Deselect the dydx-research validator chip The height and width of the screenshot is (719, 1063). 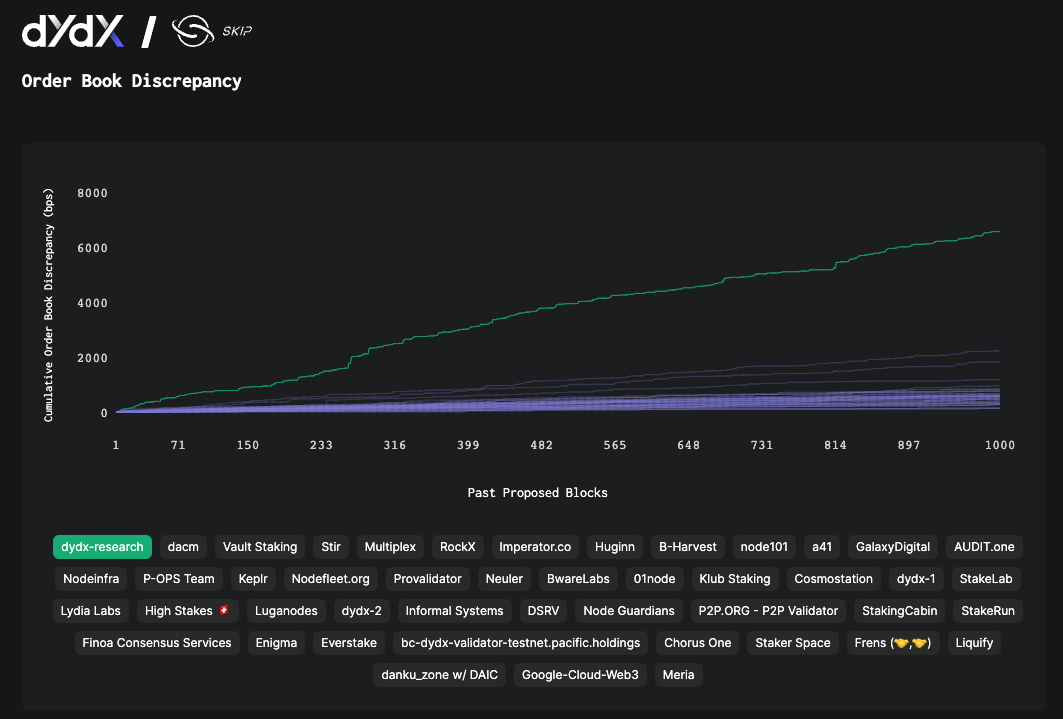102,547
